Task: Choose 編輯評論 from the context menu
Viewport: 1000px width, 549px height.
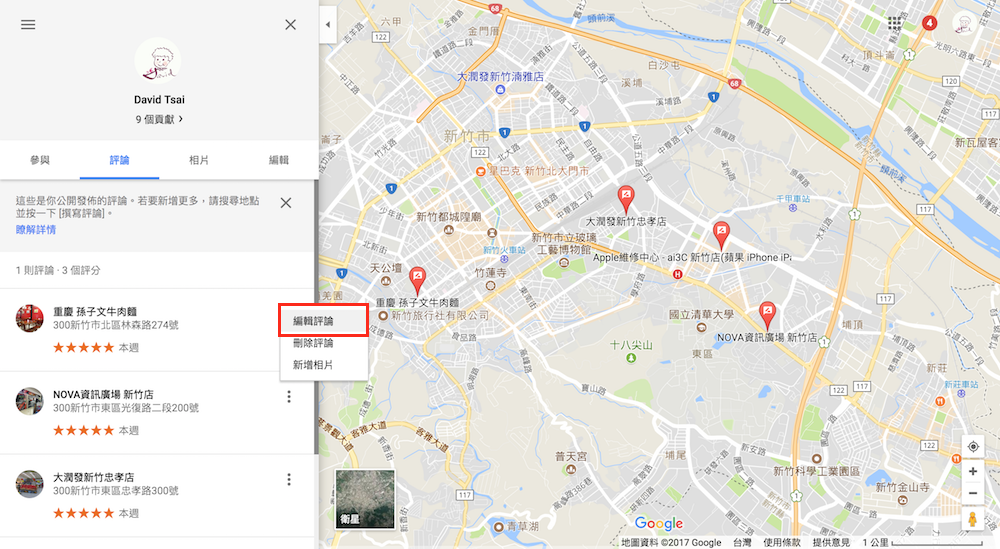Action: pyautogui.click(x=323, y=321)
